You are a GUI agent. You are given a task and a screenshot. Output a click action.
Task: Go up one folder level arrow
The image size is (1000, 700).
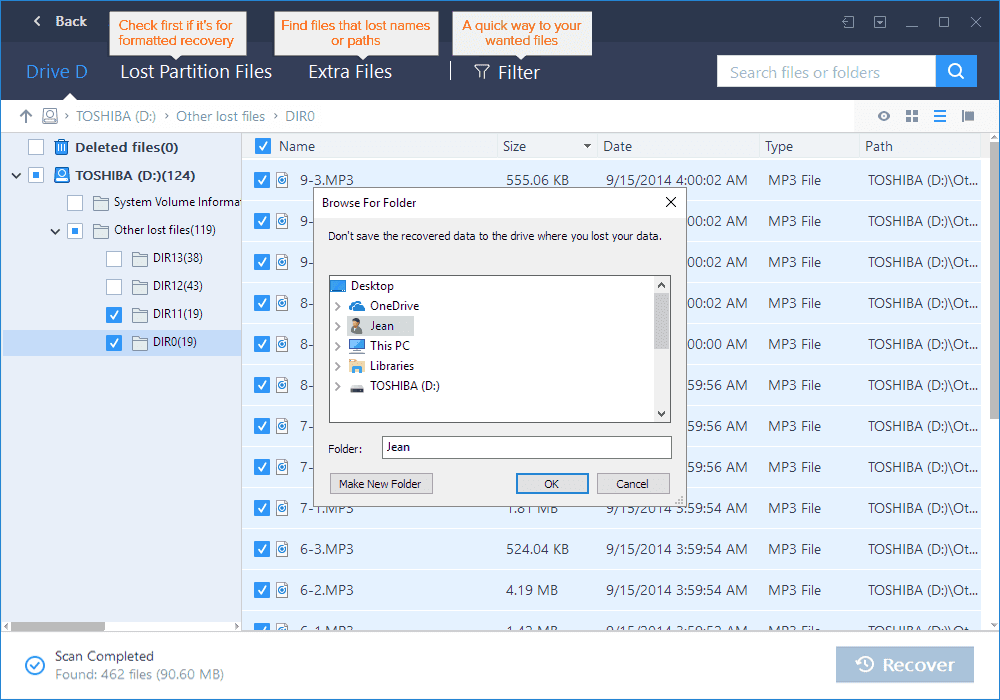pyautogui.click(x=26, y=116)
